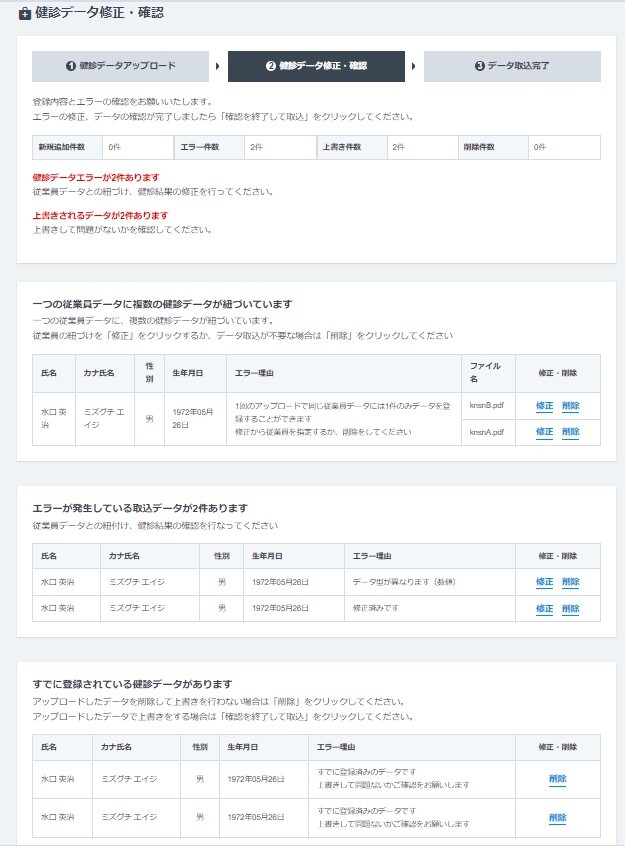Click the medical bag icon in page title
Viewport: 625px width, 846px height.
pos(24,14)
